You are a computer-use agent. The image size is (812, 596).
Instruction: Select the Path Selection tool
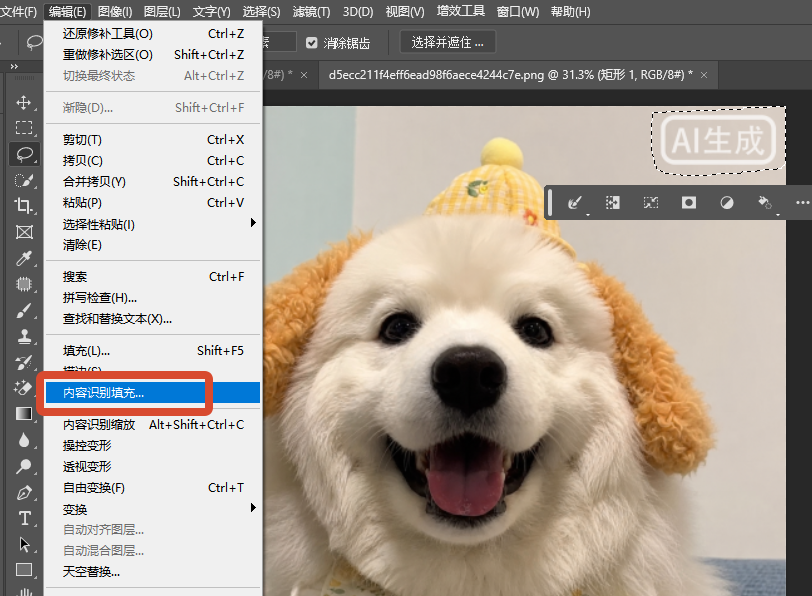coord(24,544)
